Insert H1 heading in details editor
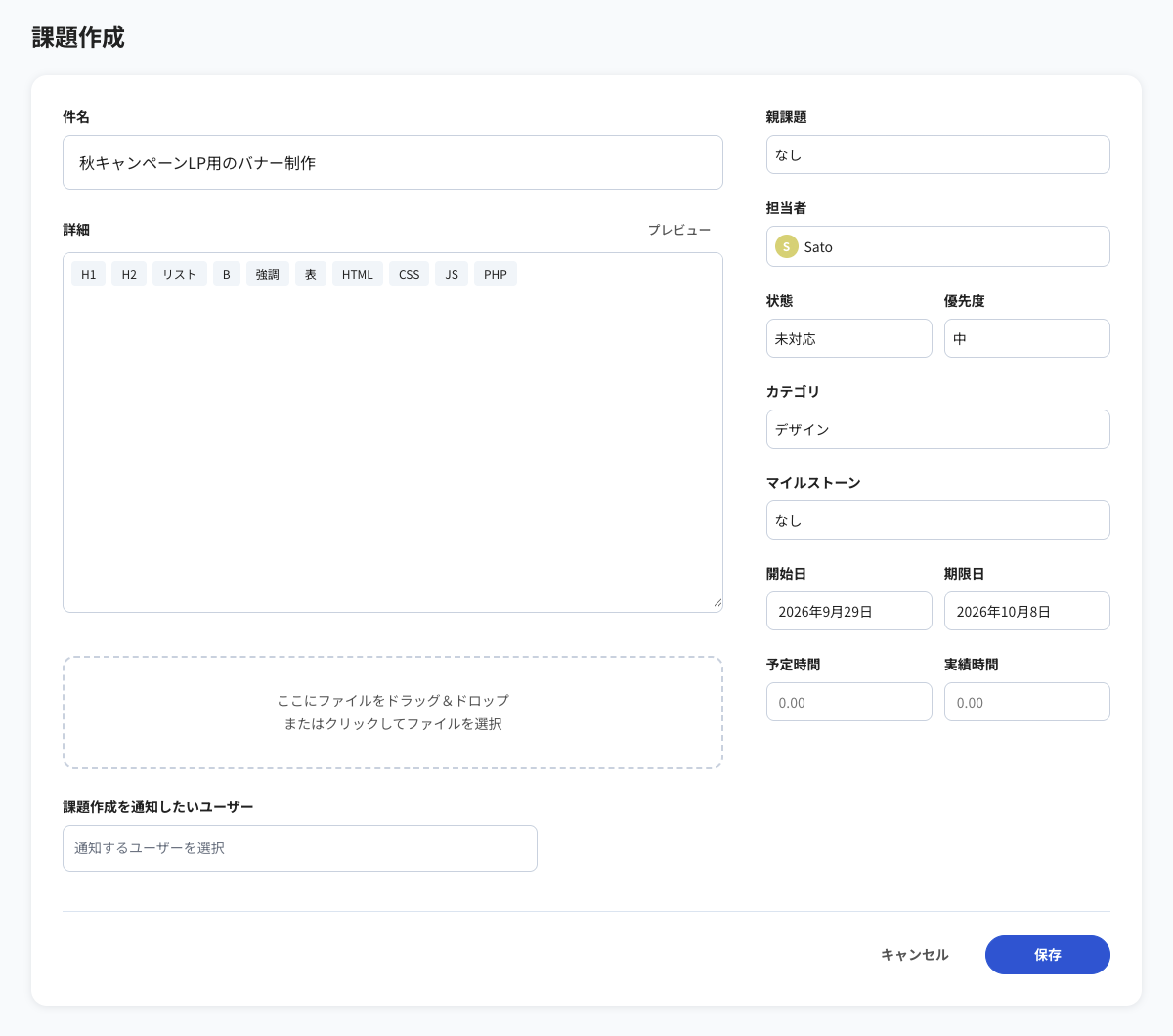 point(88,274)
